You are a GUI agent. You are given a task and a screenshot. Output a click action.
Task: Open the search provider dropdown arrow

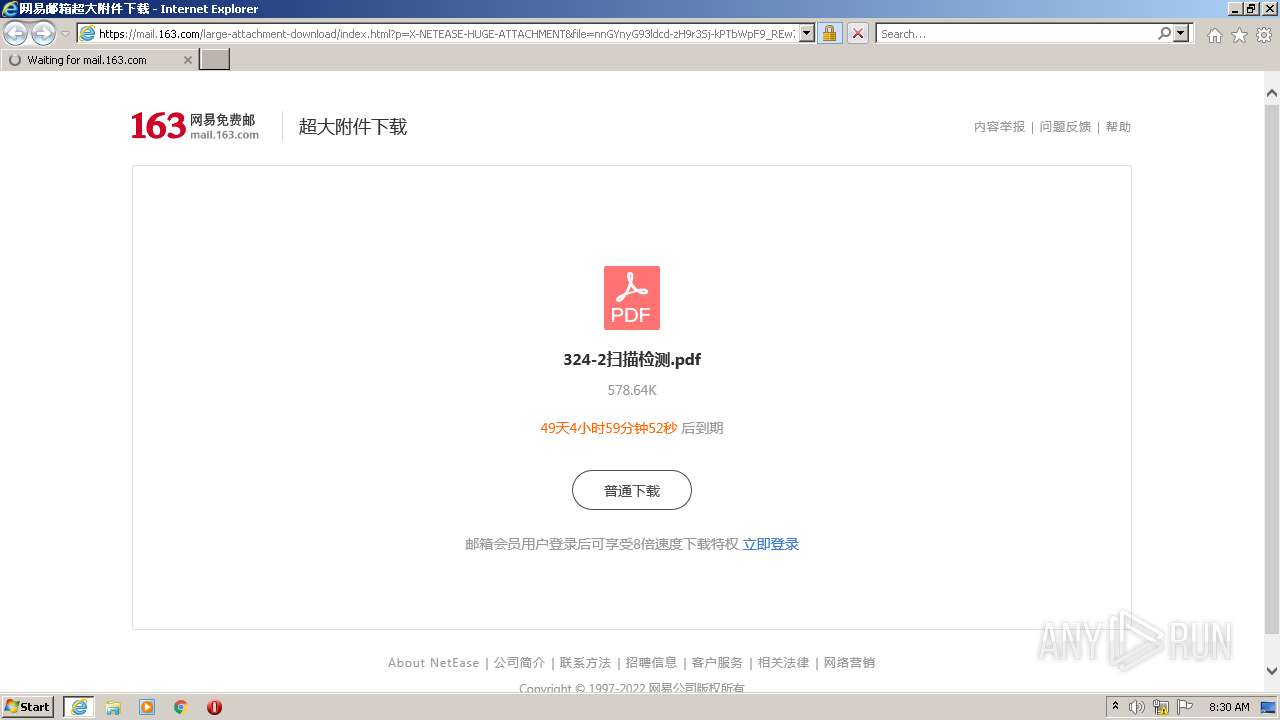pyautogui.click(x=1181, y=33)
